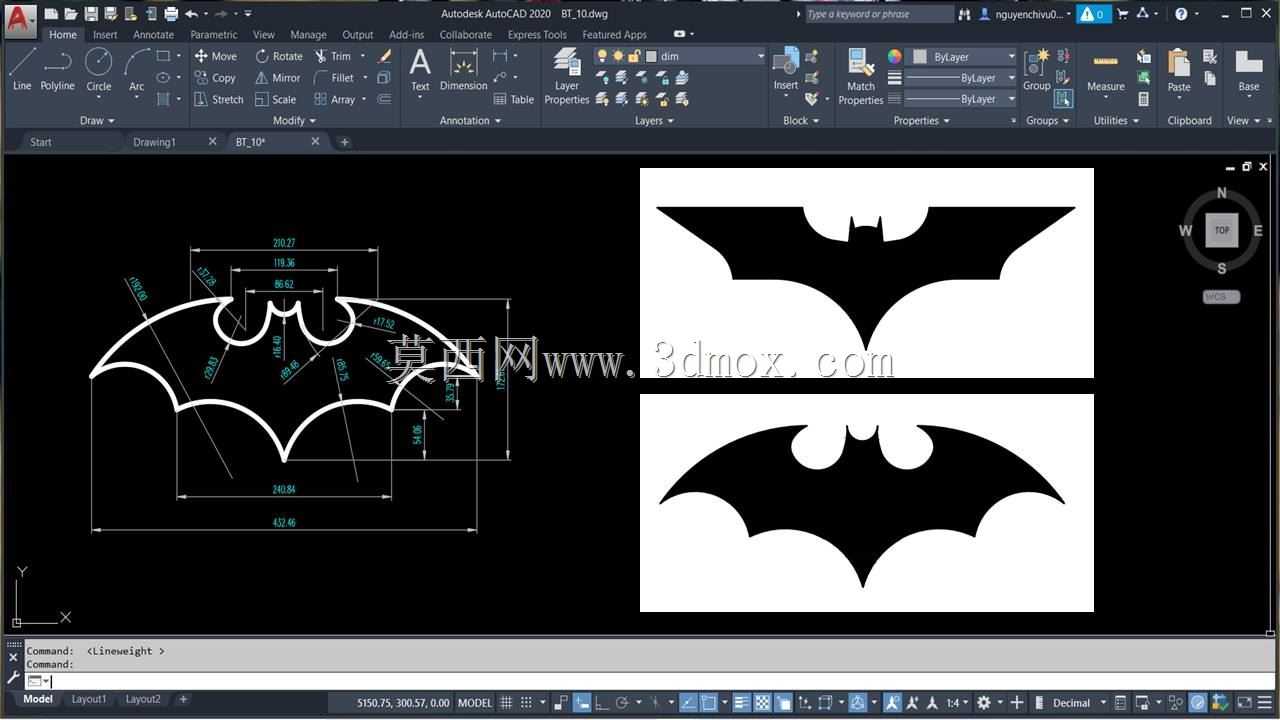Select the Polyline tool
The image size is (1280, 720).
[x=57, y=70]
